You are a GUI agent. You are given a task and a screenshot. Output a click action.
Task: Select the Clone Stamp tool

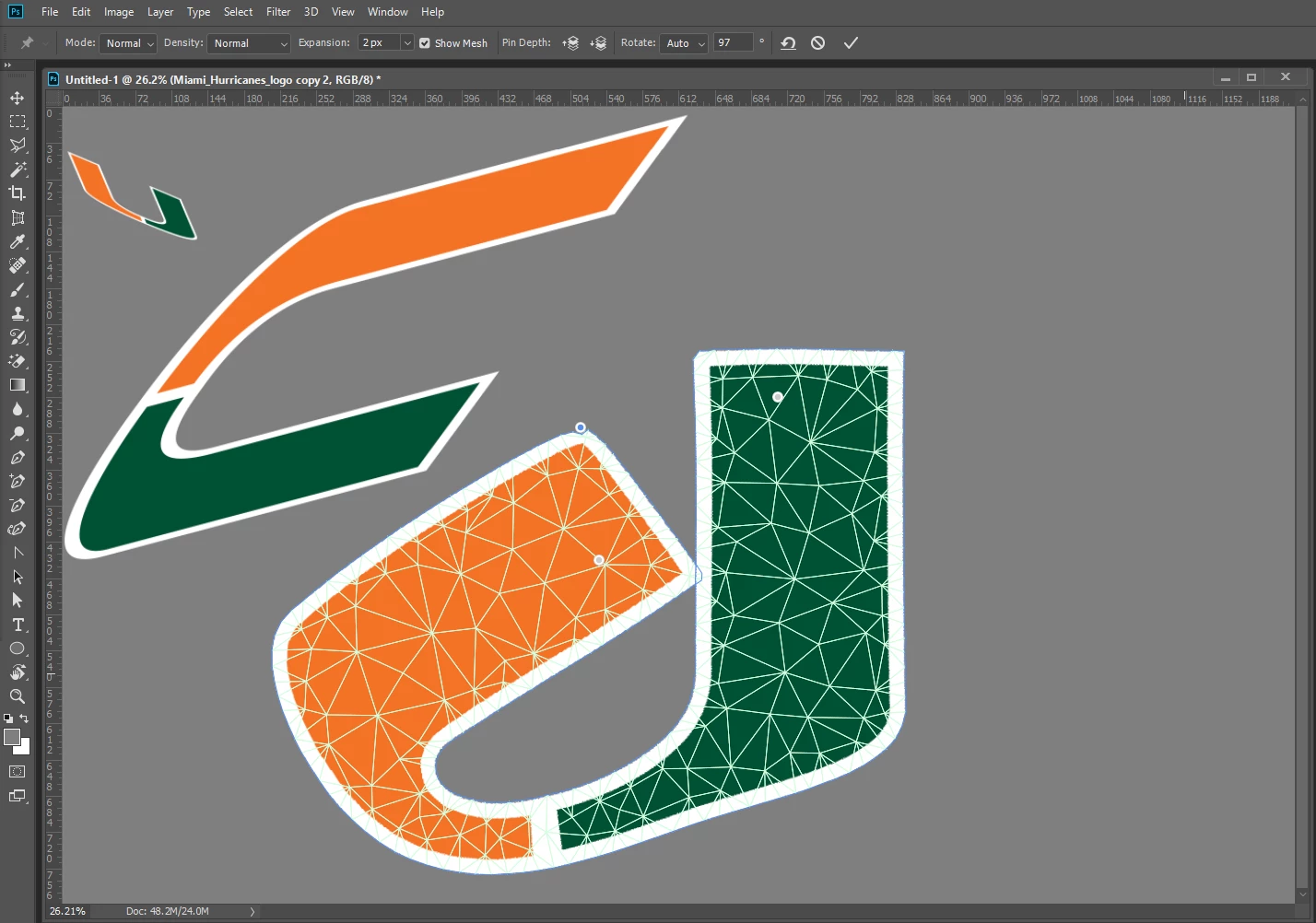click(18, 313)
